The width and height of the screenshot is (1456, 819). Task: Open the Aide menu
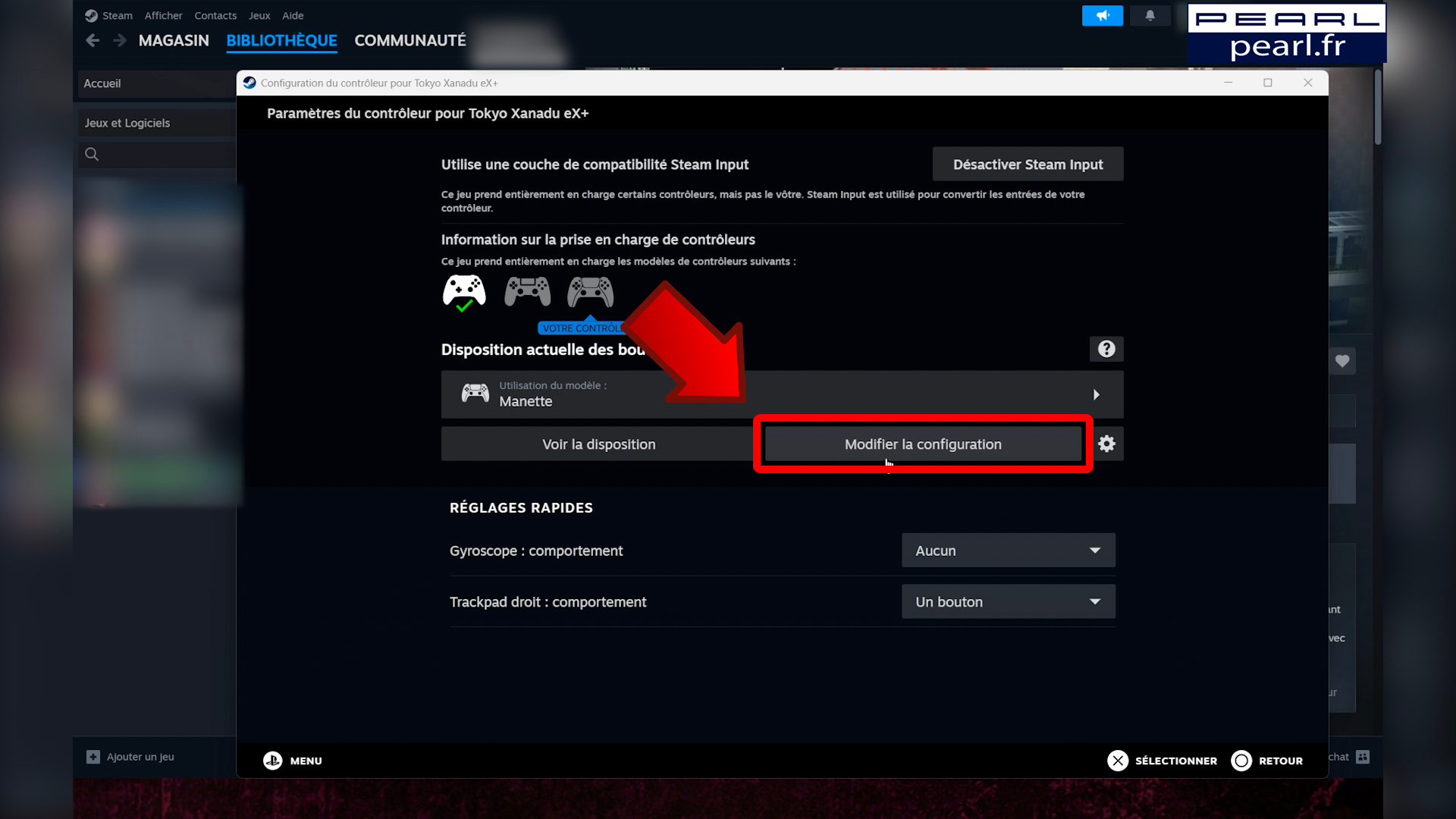292,15
